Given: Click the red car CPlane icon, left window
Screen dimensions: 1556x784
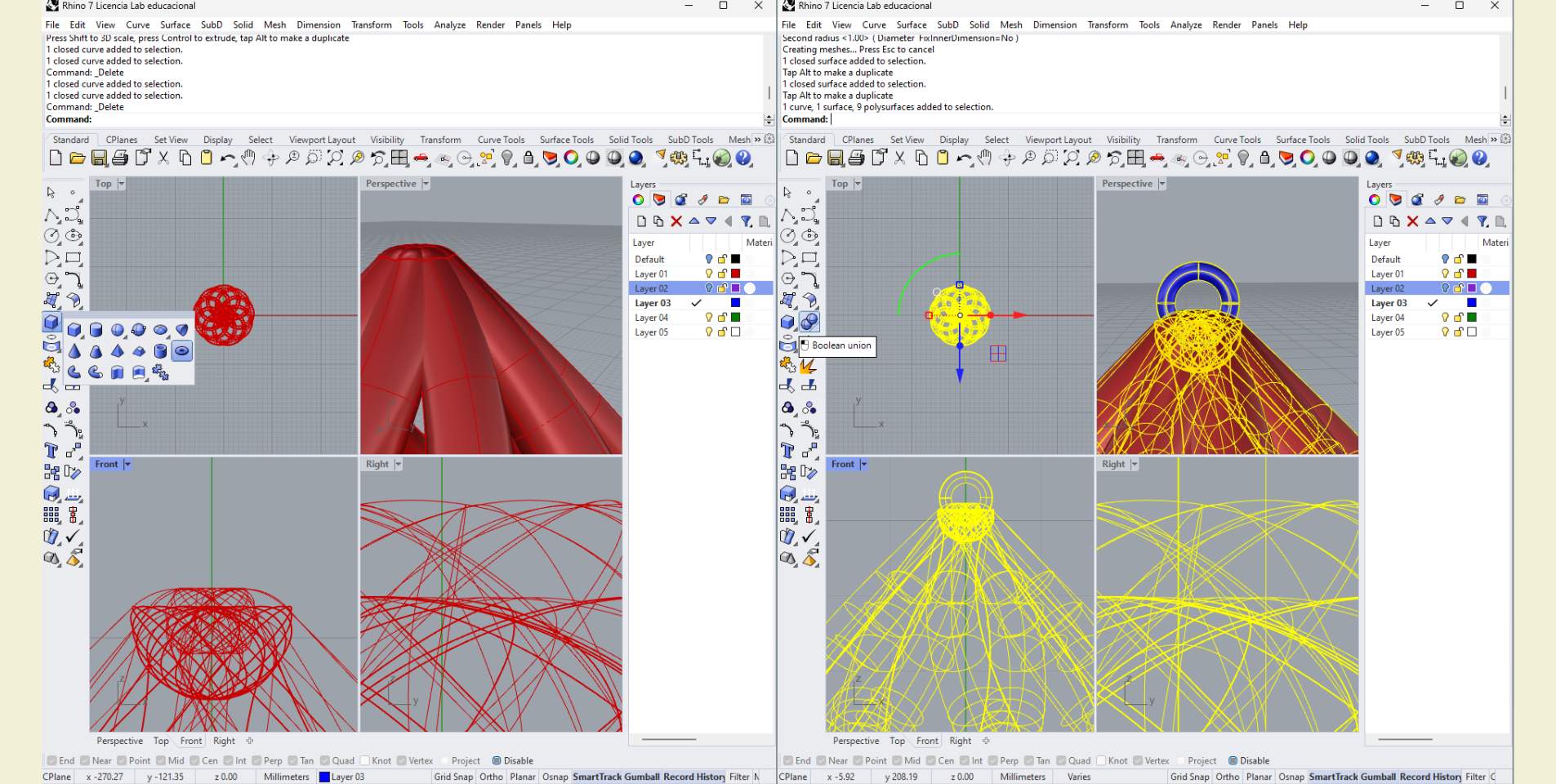Looking at the screenshot, I should [421, 158].
